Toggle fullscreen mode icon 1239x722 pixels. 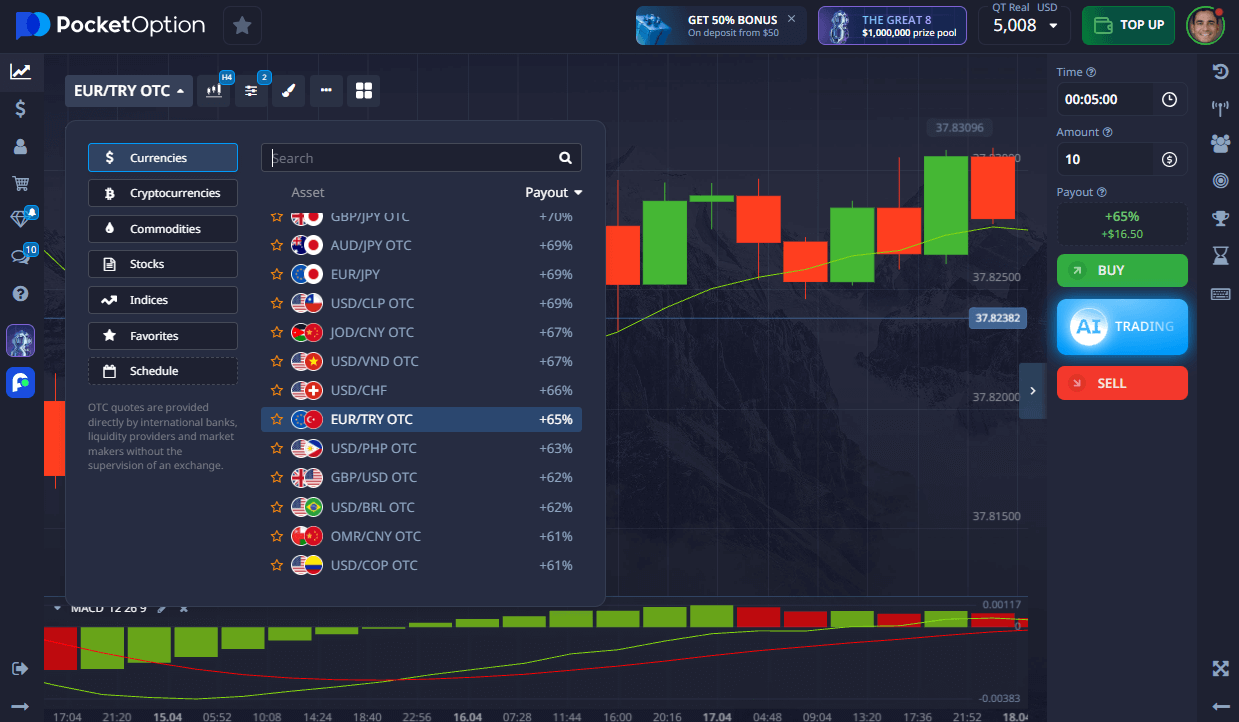1220,668
